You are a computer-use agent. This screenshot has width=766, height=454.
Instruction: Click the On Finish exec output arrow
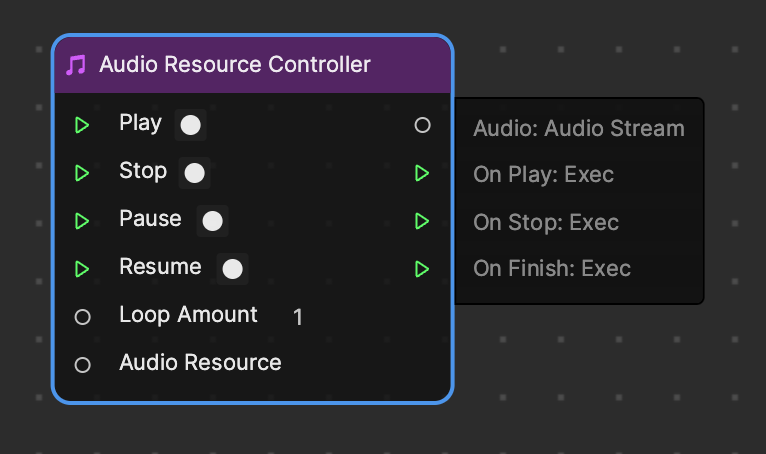pyautogui.click(x=422, y=268)
